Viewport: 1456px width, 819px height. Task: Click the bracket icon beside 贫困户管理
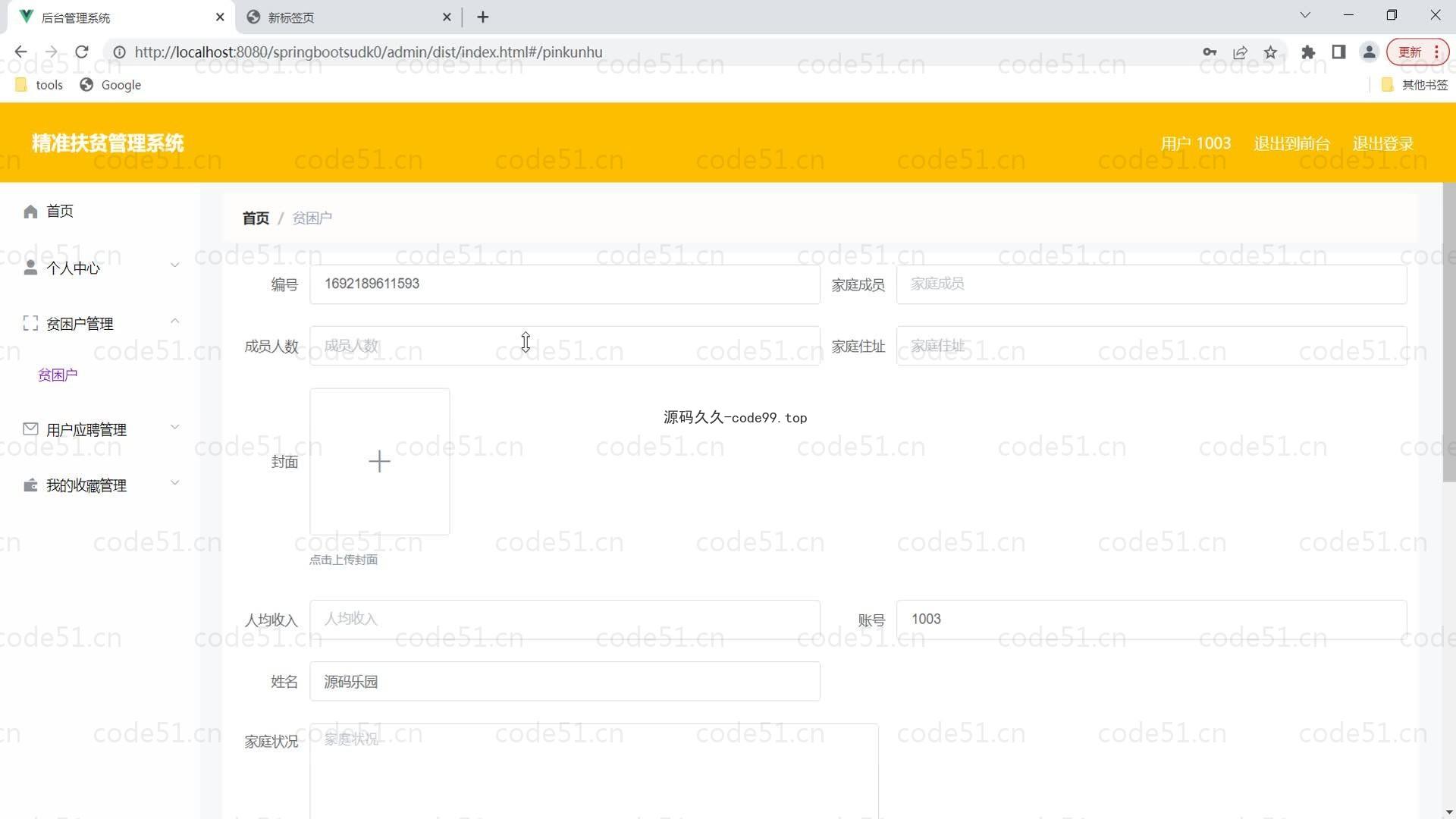pyautogui.click(x=30, y=324)
